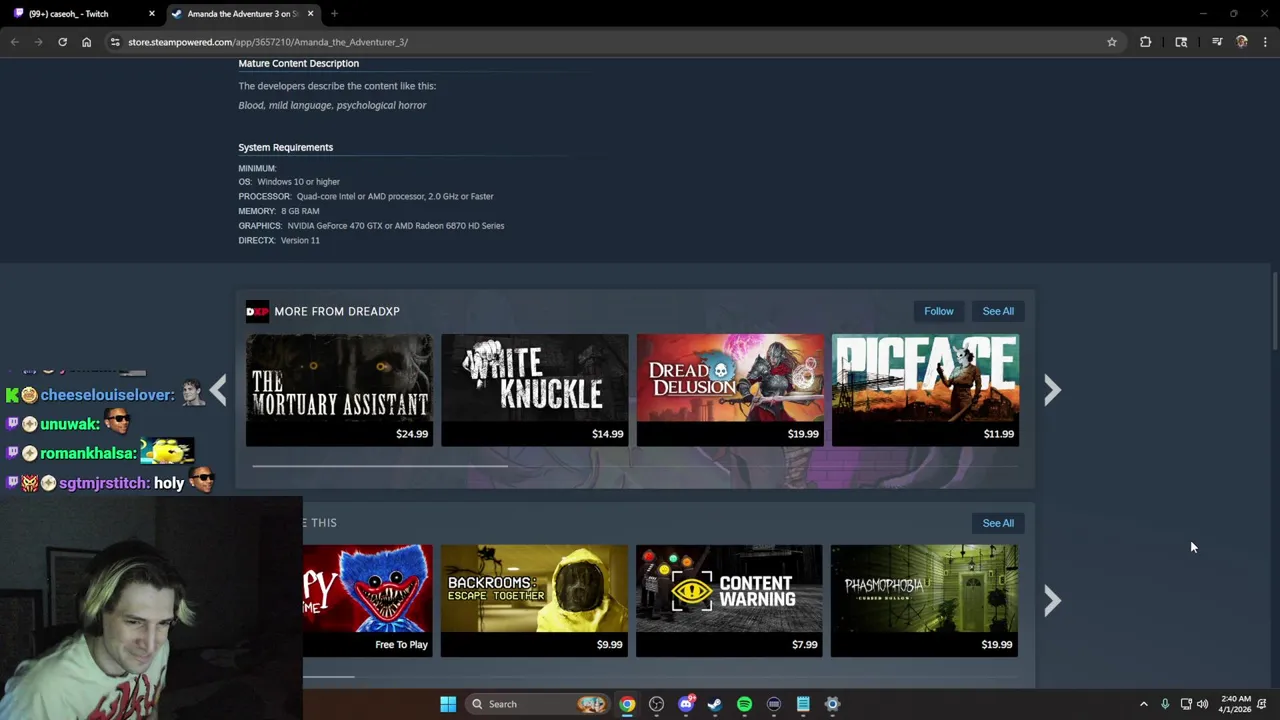
Task: See all games from DreadXP
Action: (998, 311)
